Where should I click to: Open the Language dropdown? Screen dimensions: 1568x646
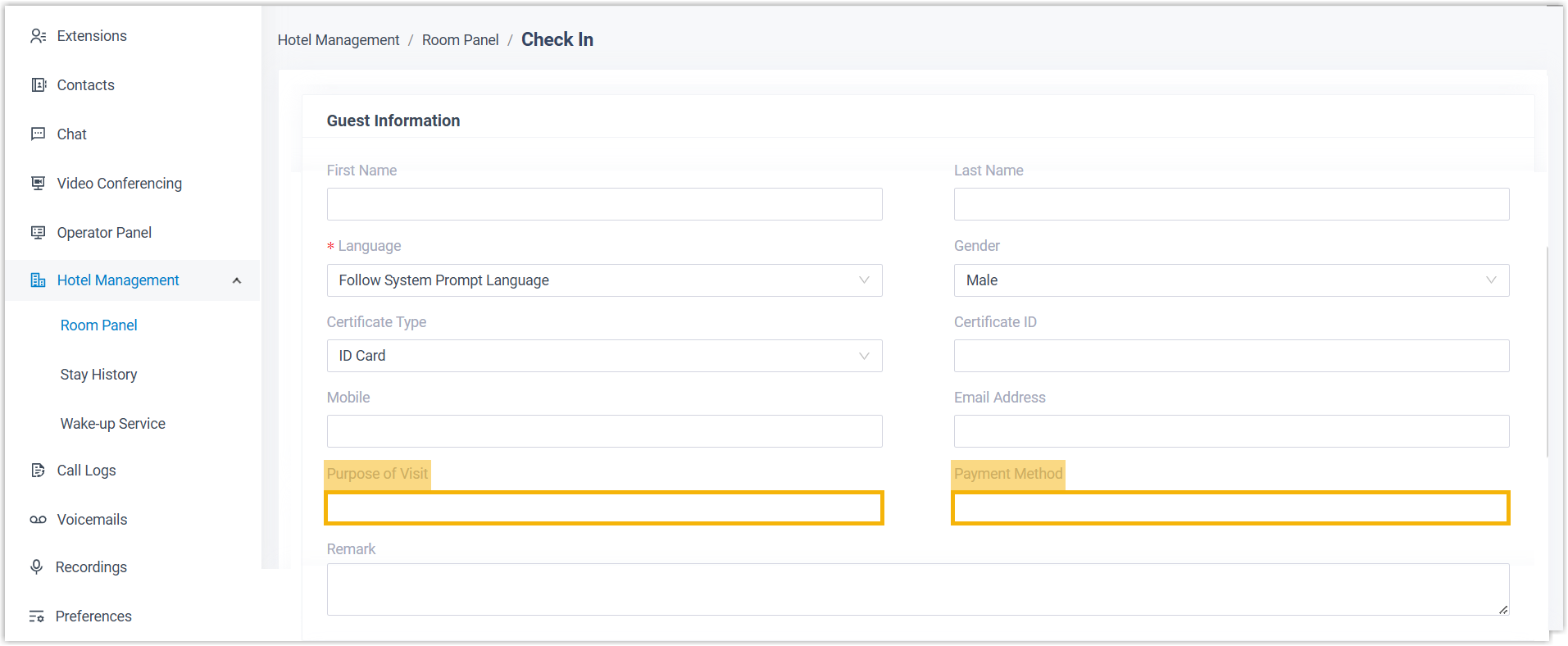(604, 280)
